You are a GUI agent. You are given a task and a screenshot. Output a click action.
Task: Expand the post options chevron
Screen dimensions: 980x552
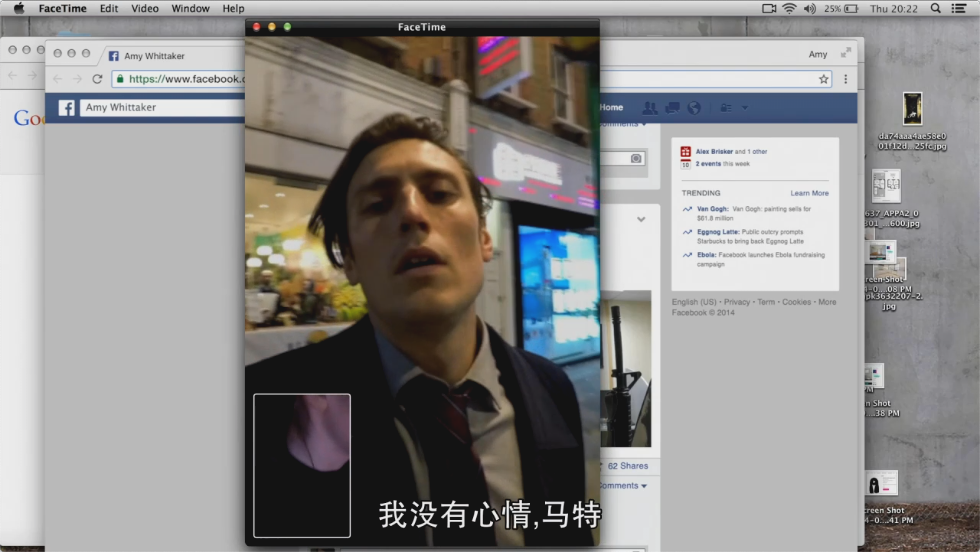[x=641, y=220]
